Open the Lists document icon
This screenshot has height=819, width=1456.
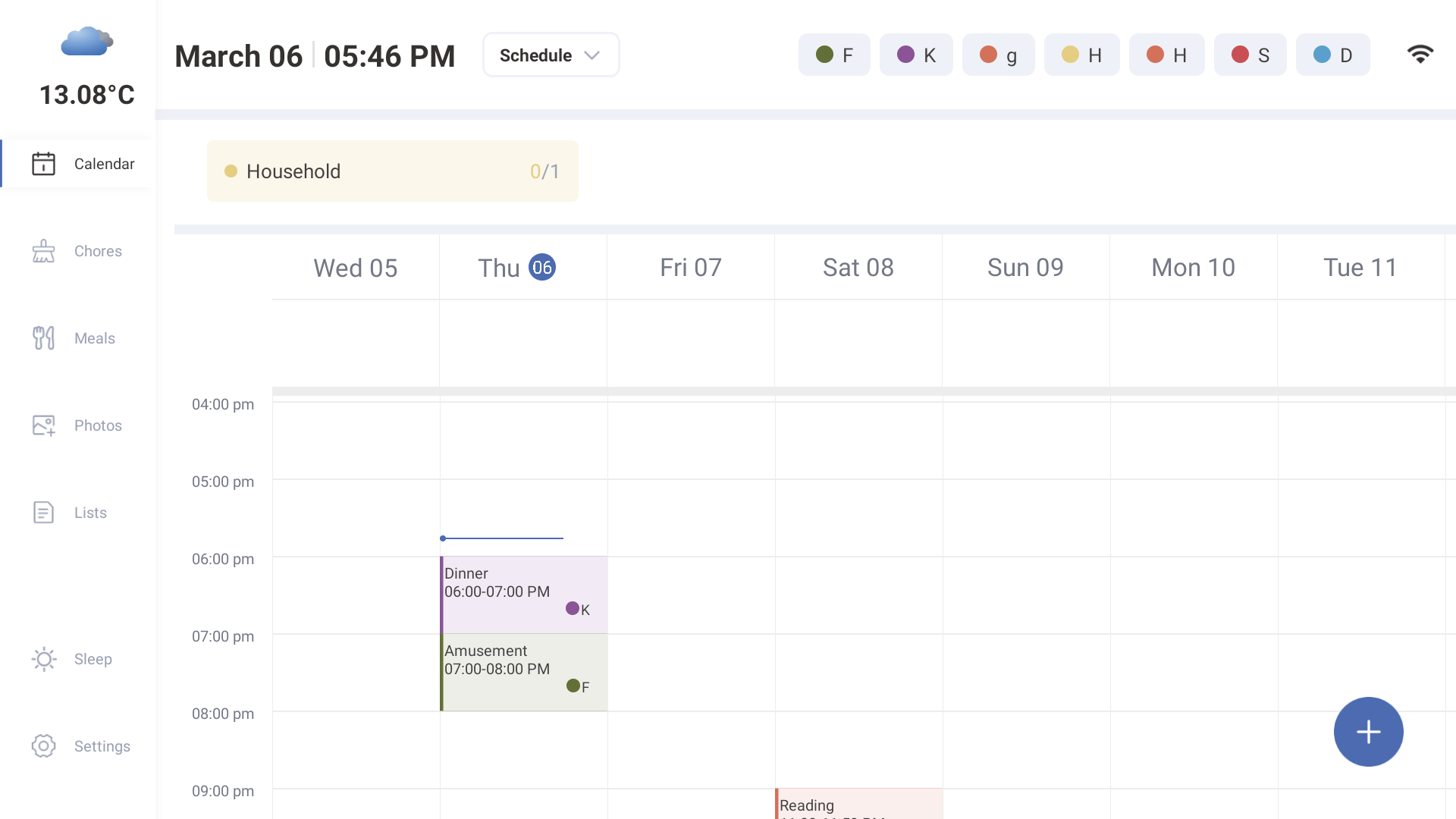click(43, 513)
